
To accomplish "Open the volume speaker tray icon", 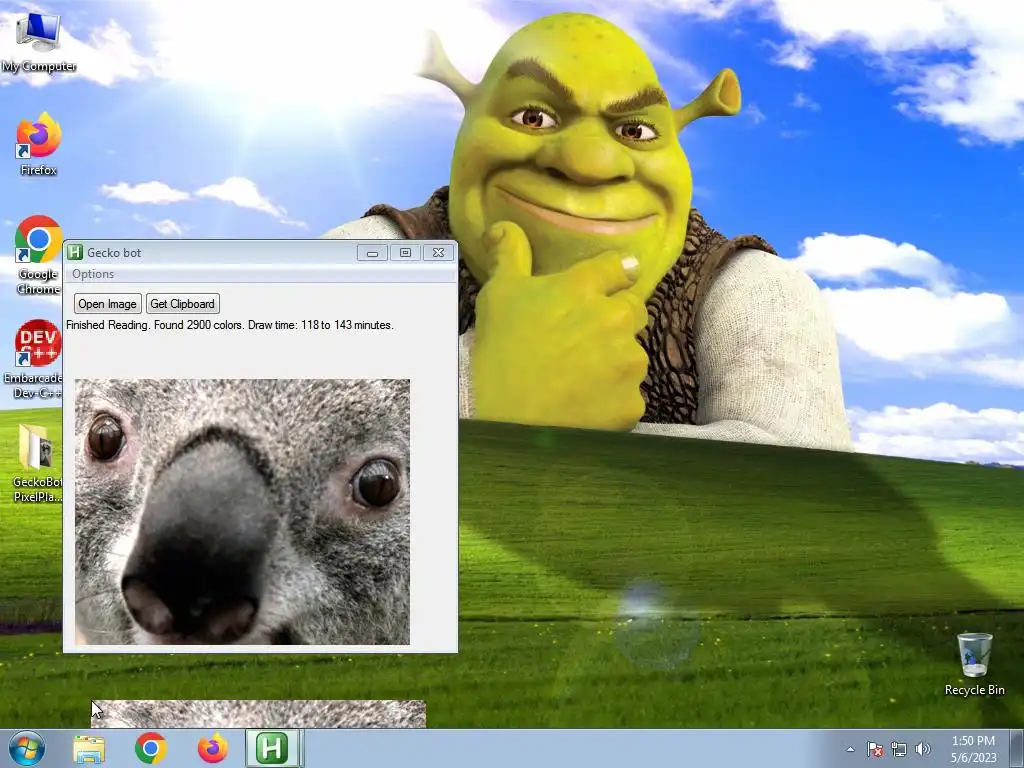I will tap(923, 749).
